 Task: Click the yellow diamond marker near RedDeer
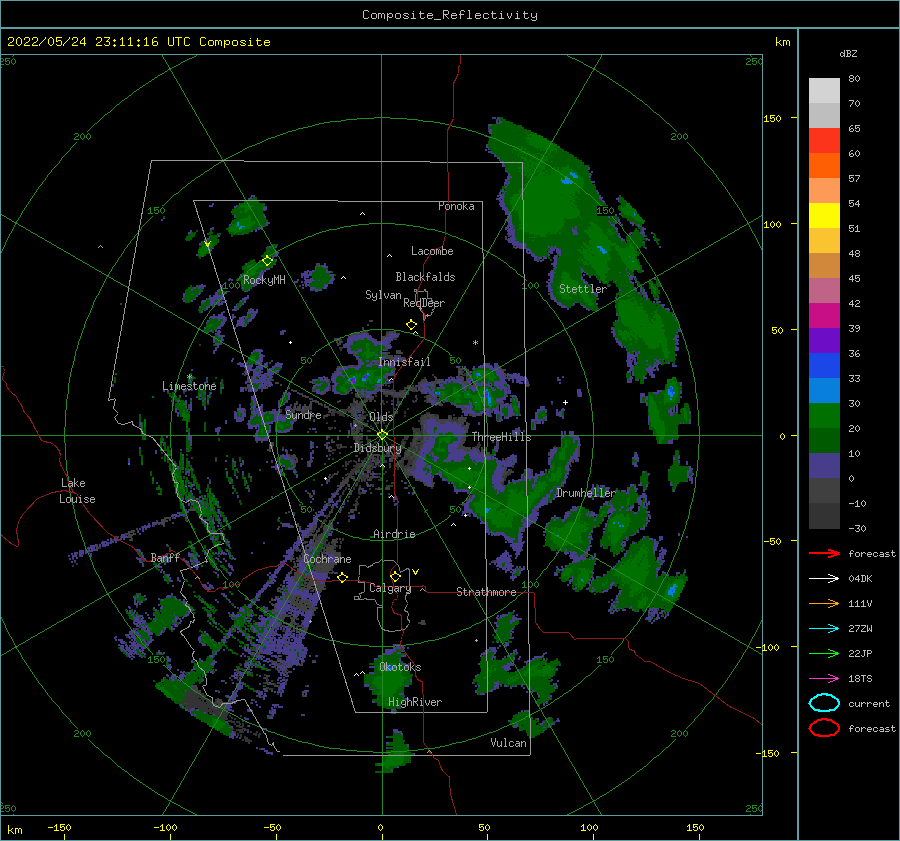tap(412, 325)
